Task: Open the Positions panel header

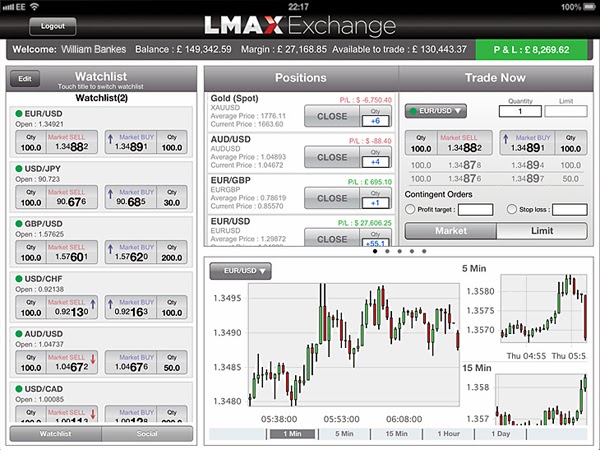Action: pyautogui.click(x=301, y=78)
